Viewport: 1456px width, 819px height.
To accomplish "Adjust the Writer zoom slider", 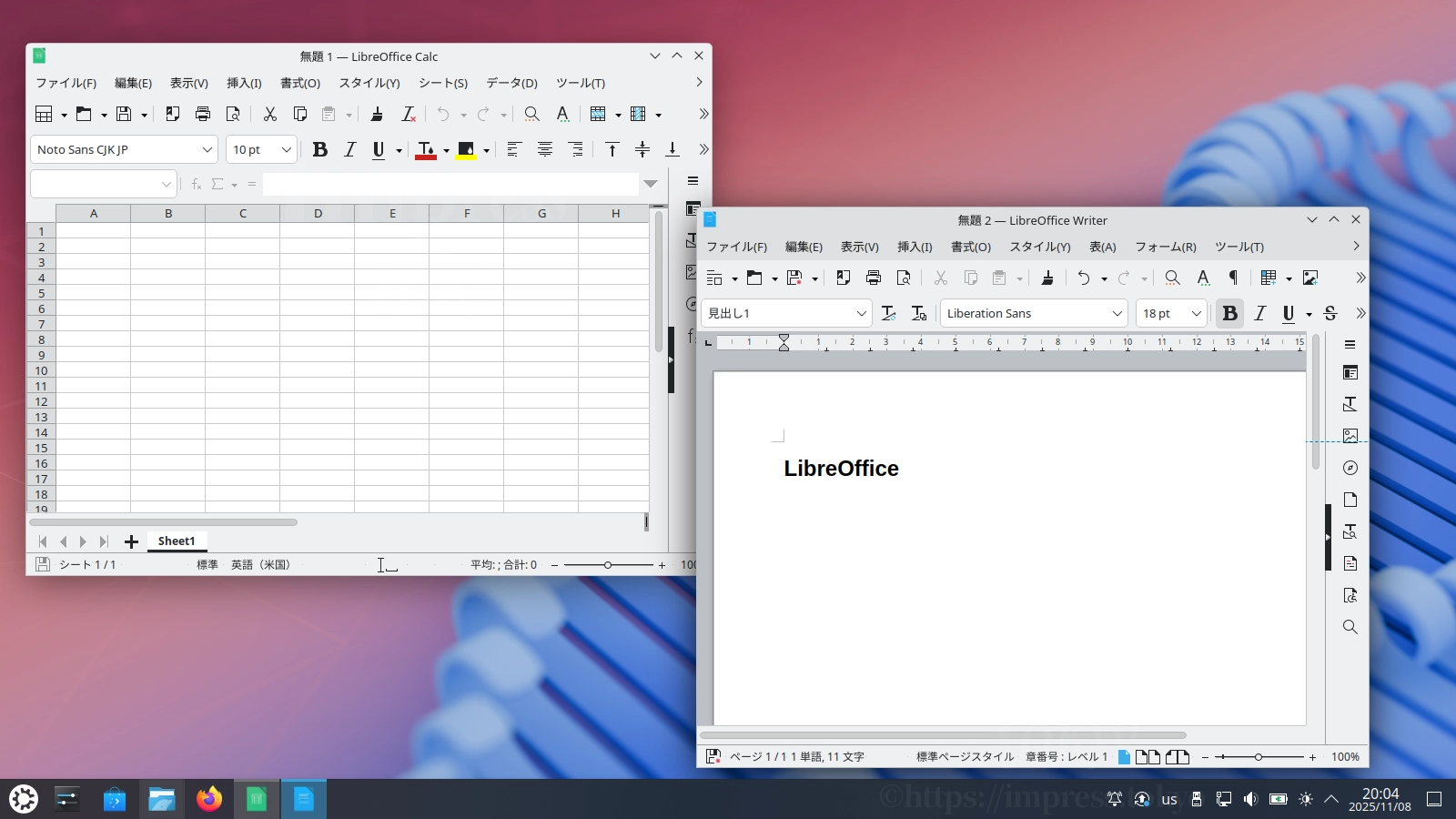I will coord(1259,757).
